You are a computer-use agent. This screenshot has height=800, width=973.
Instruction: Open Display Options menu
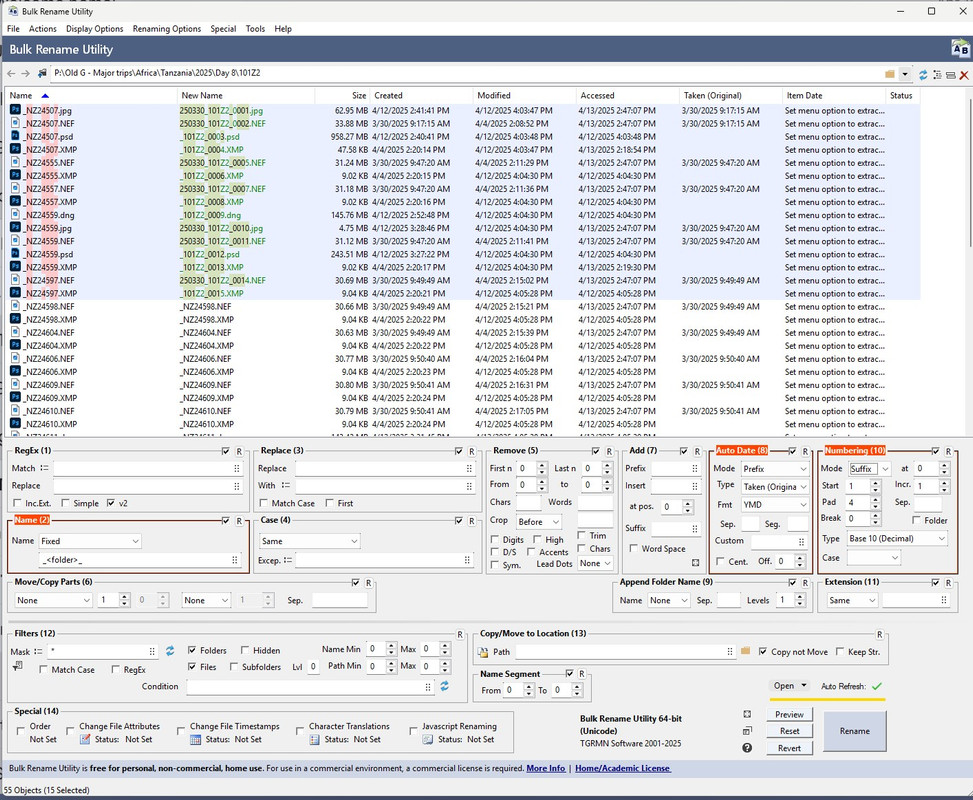click(94, 29)
